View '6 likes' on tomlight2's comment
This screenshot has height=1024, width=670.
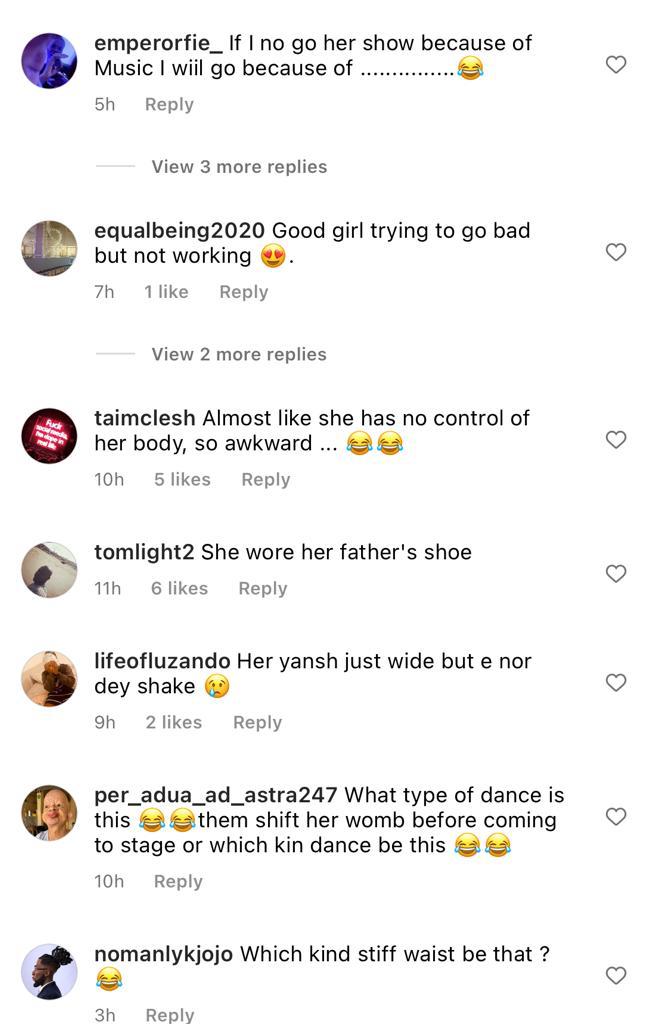[179, 588]
